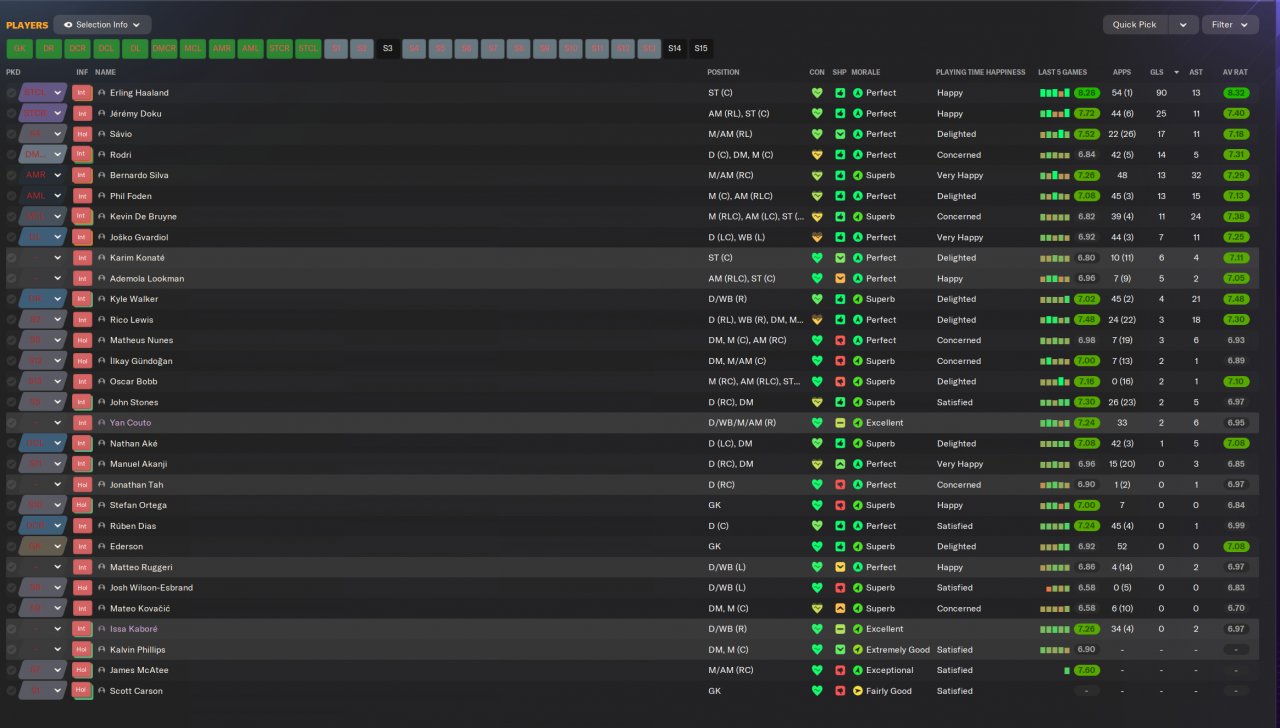Click Rico Lewis's last 5 games form bars
Viewport: 1280px width, 728px height.
pyautogui.click(x=1055, y=320)
